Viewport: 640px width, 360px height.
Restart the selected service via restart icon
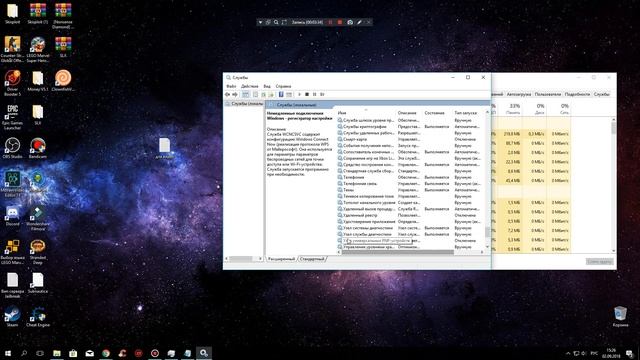pyautogui.click(x=322, y=94)
